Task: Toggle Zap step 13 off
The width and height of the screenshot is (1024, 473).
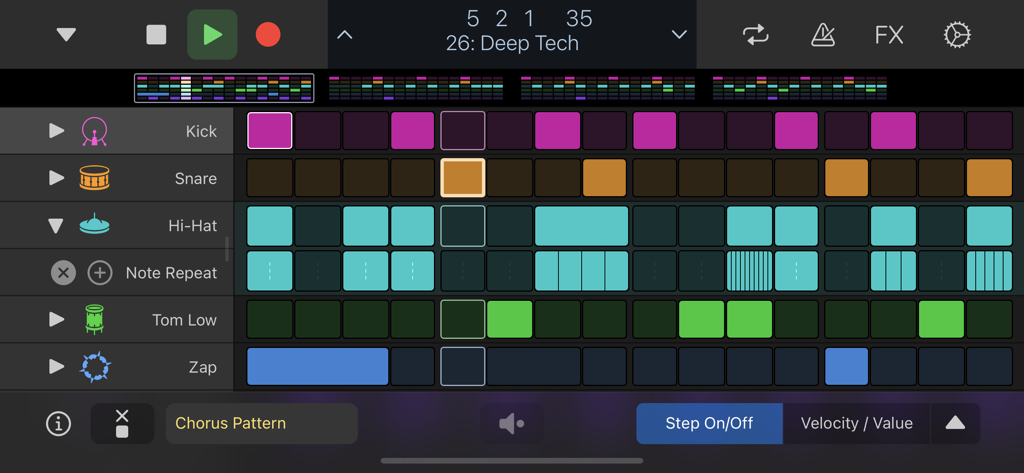Action: [847, 367]
